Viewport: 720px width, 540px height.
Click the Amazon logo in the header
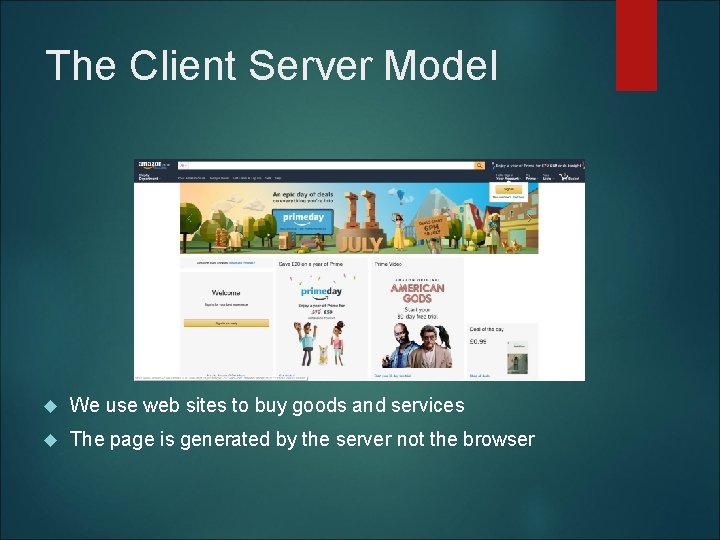pos(154,165)
